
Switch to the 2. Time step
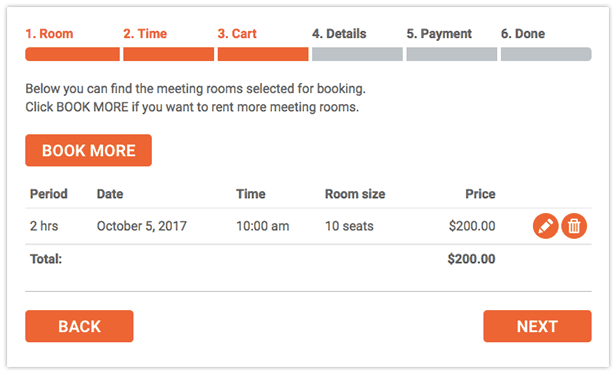[145, 34]
